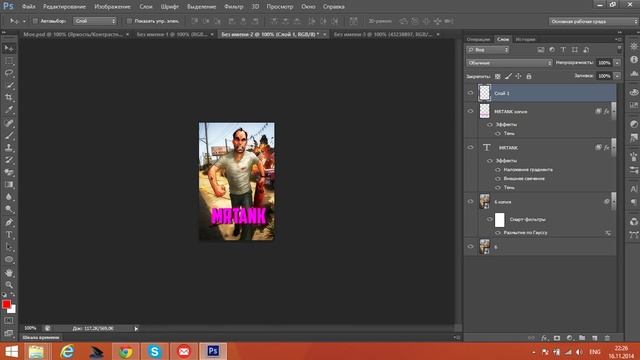Switch to the История tab
The width and height of the screenshot is (640, 360).
pyautogui.click(x=525, y=40)
